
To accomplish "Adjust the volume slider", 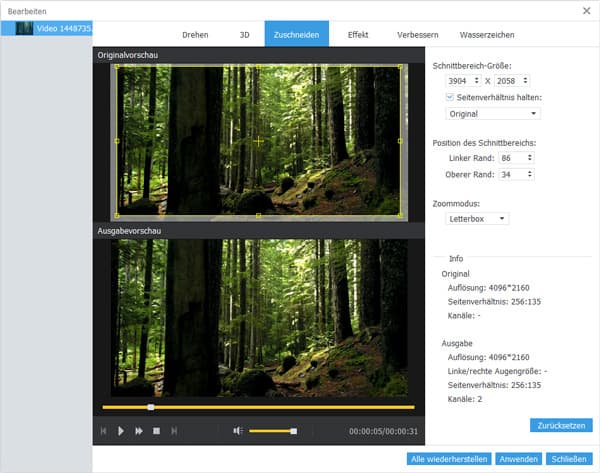I will (x=273, y=431).
